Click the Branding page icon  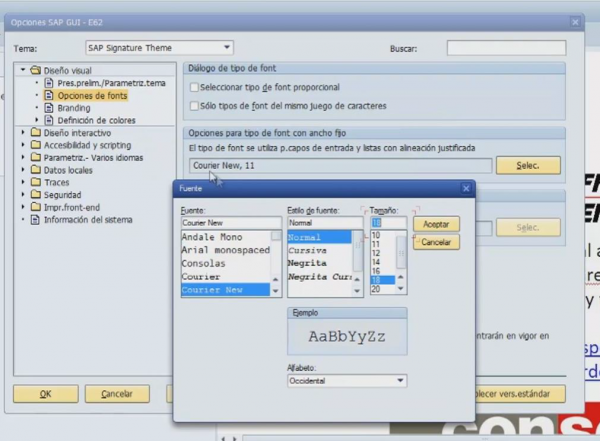[x=49, y=108]
